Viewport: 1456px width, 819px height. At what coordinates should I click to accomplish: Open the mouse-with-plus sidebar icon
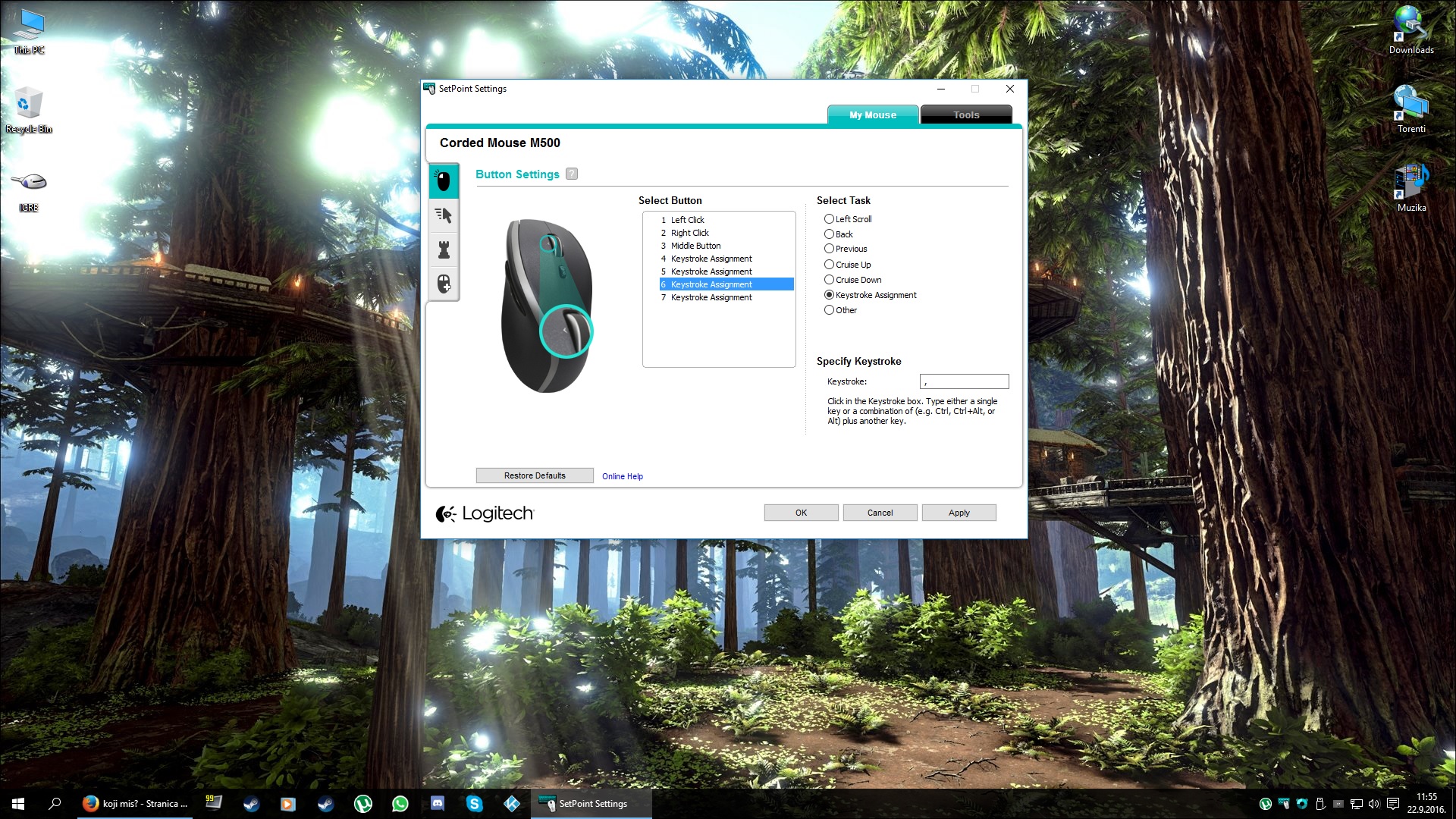(x=444, y=284)
